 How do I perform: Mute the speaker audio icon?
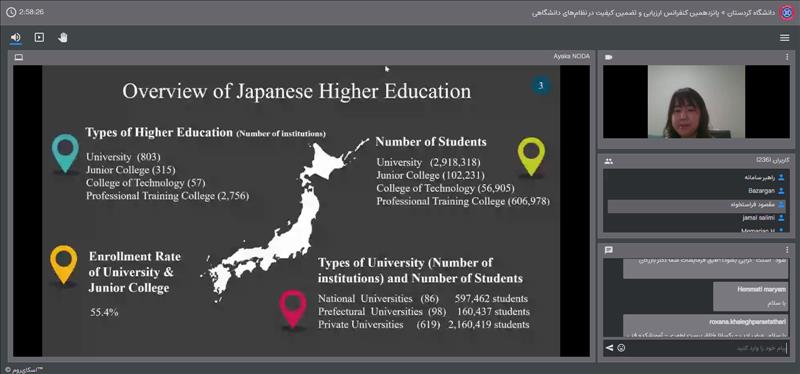click(x=16, y=37)
